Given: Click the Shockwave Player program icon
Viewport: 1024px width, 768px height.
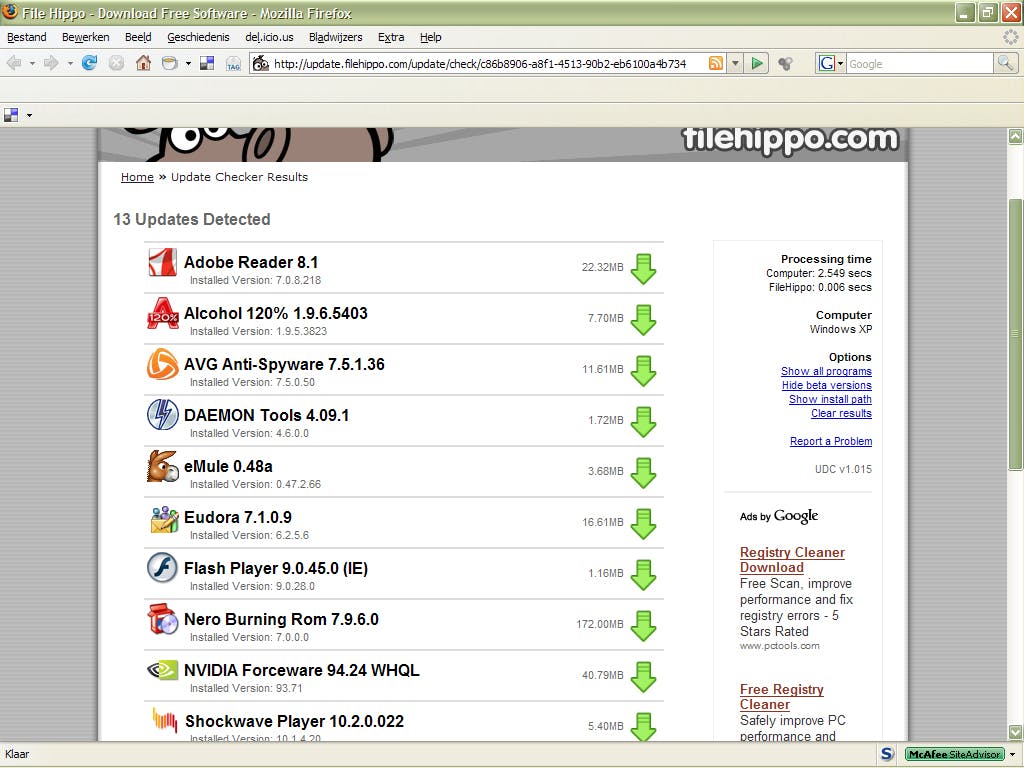Looking at the screenshot, I should point(165,720).
